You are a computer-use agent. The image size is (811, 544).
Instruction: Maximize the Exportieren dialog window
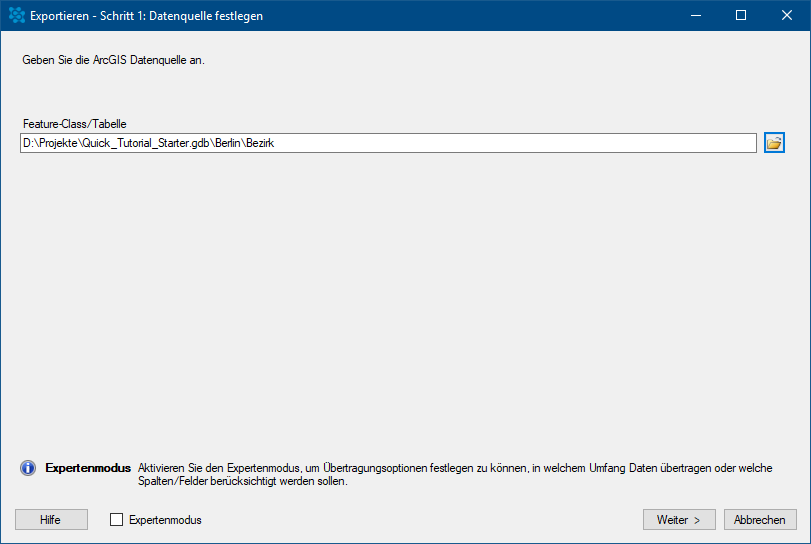coord(741,15)
